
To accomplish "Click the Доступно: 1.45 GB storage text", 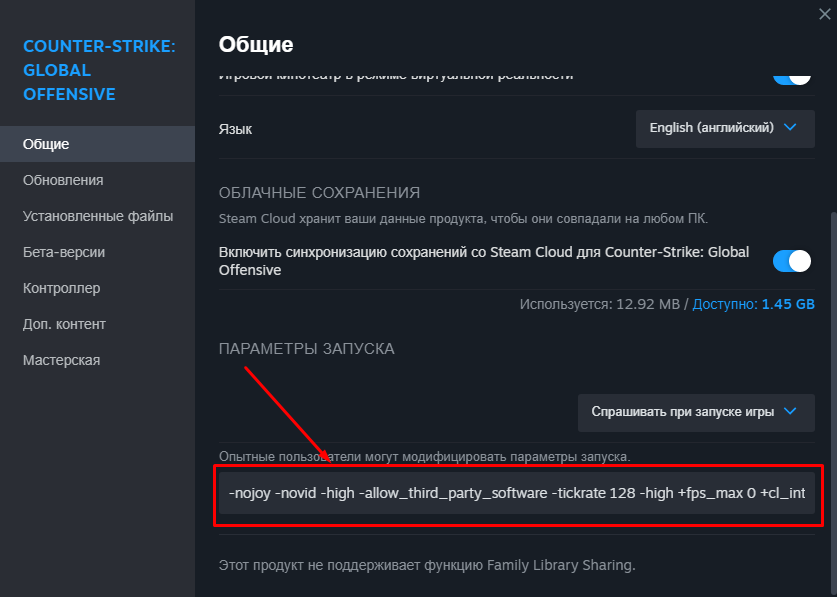I will tap(753, 302).
